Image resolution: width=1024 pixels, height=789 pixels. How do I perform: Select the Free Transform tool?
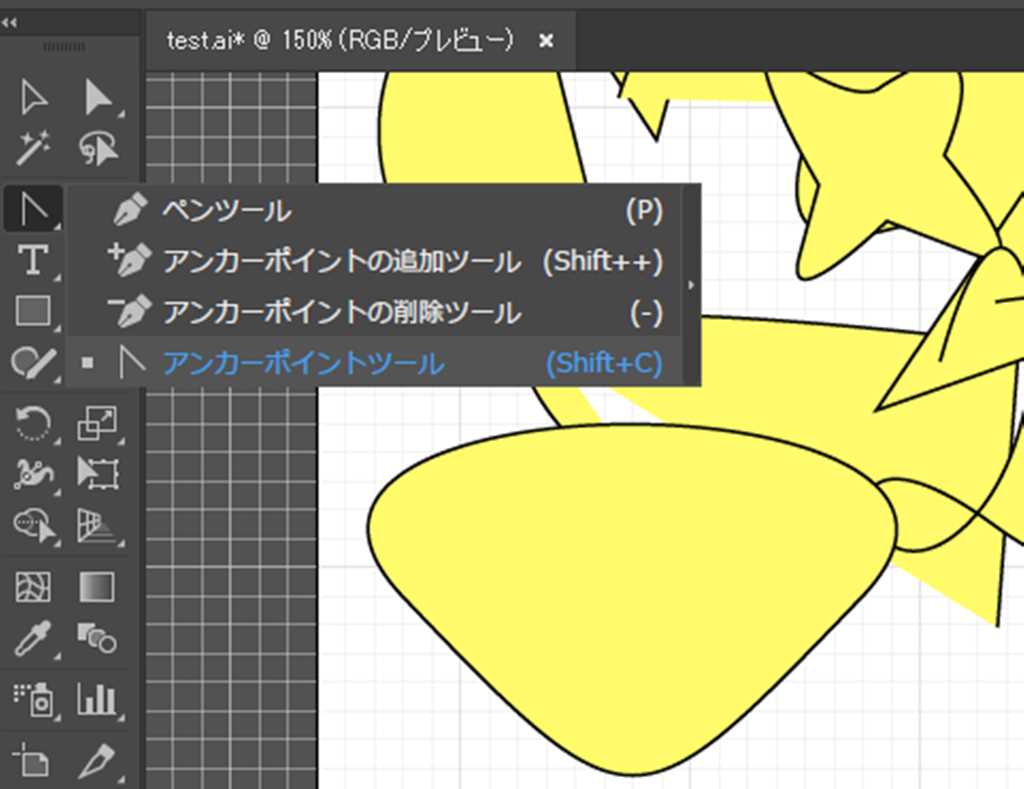97,473
